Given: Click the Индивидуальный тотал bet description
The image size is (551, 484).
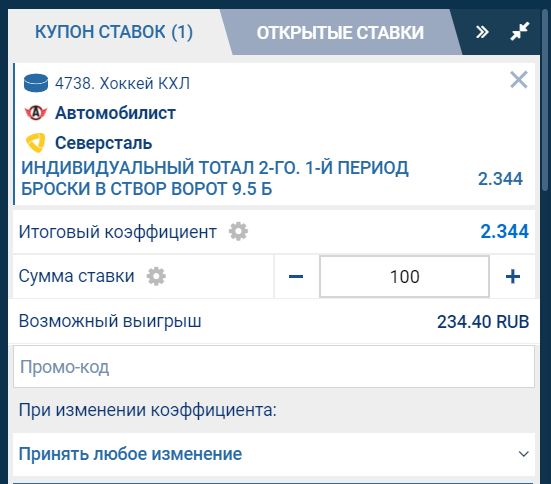Looking at the screenshot, I should pos(215,178).
